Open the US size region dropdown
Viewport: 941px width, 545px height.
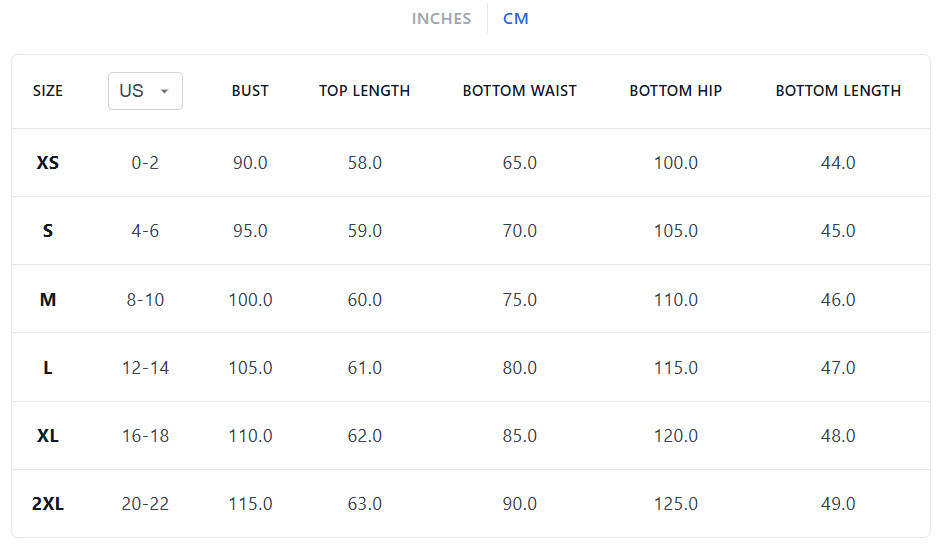point(144,91)
